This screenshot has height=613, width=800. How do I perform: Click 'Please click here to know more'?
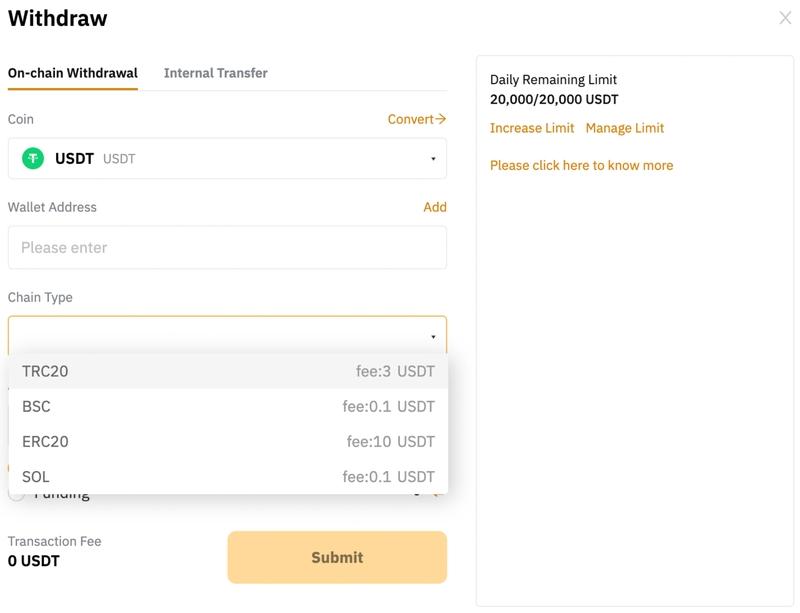581,165
